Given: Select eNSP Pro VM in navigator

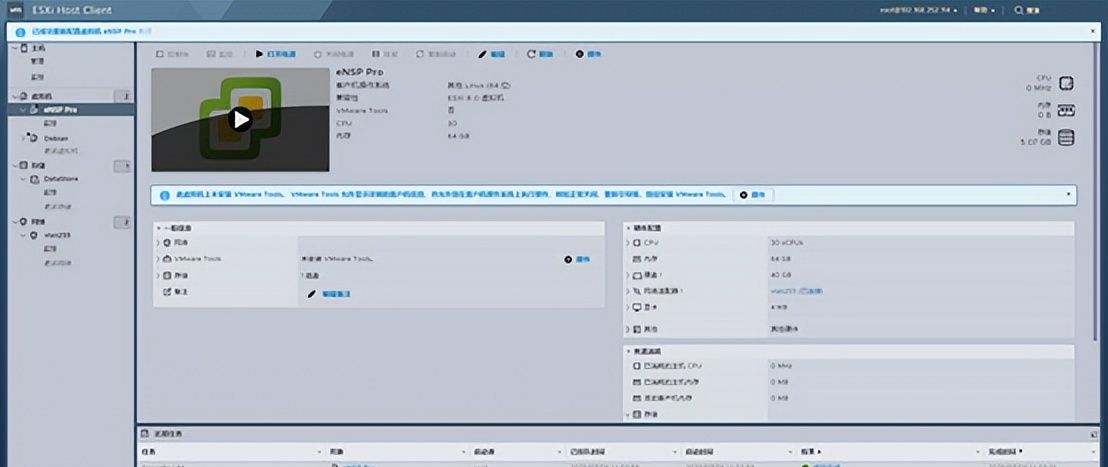Looking at the screenshot, I should point(60,110).
